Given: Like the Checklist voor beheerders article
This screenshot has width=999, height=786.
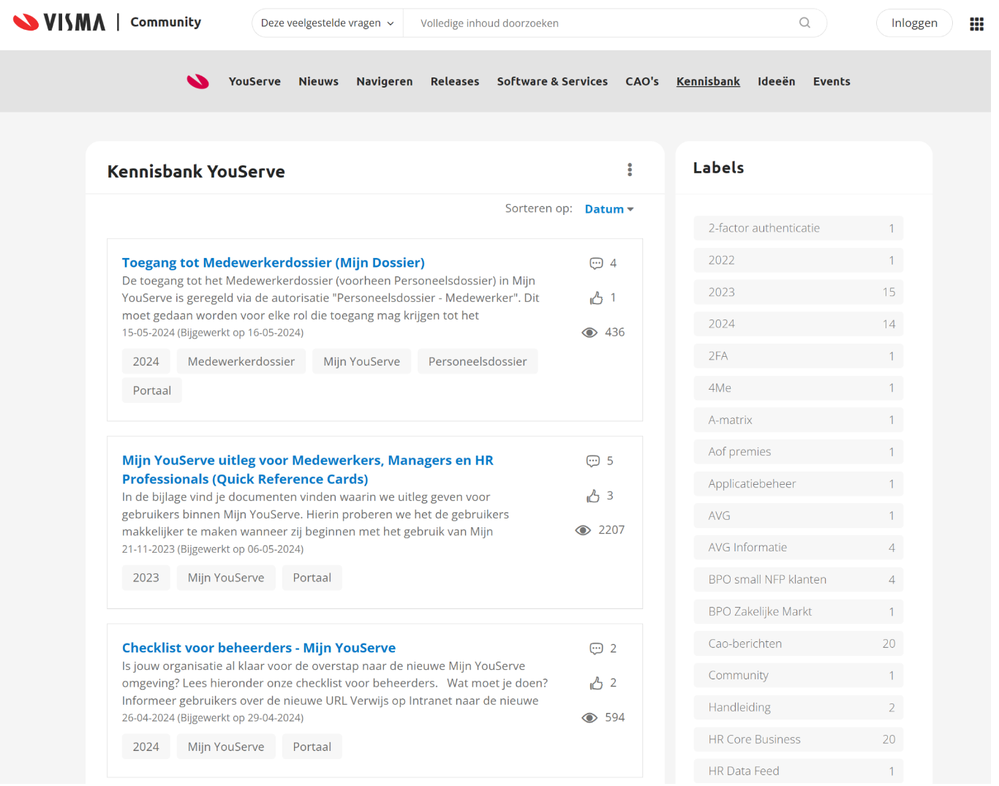Looking at the screenshot, I should point(596,683).
